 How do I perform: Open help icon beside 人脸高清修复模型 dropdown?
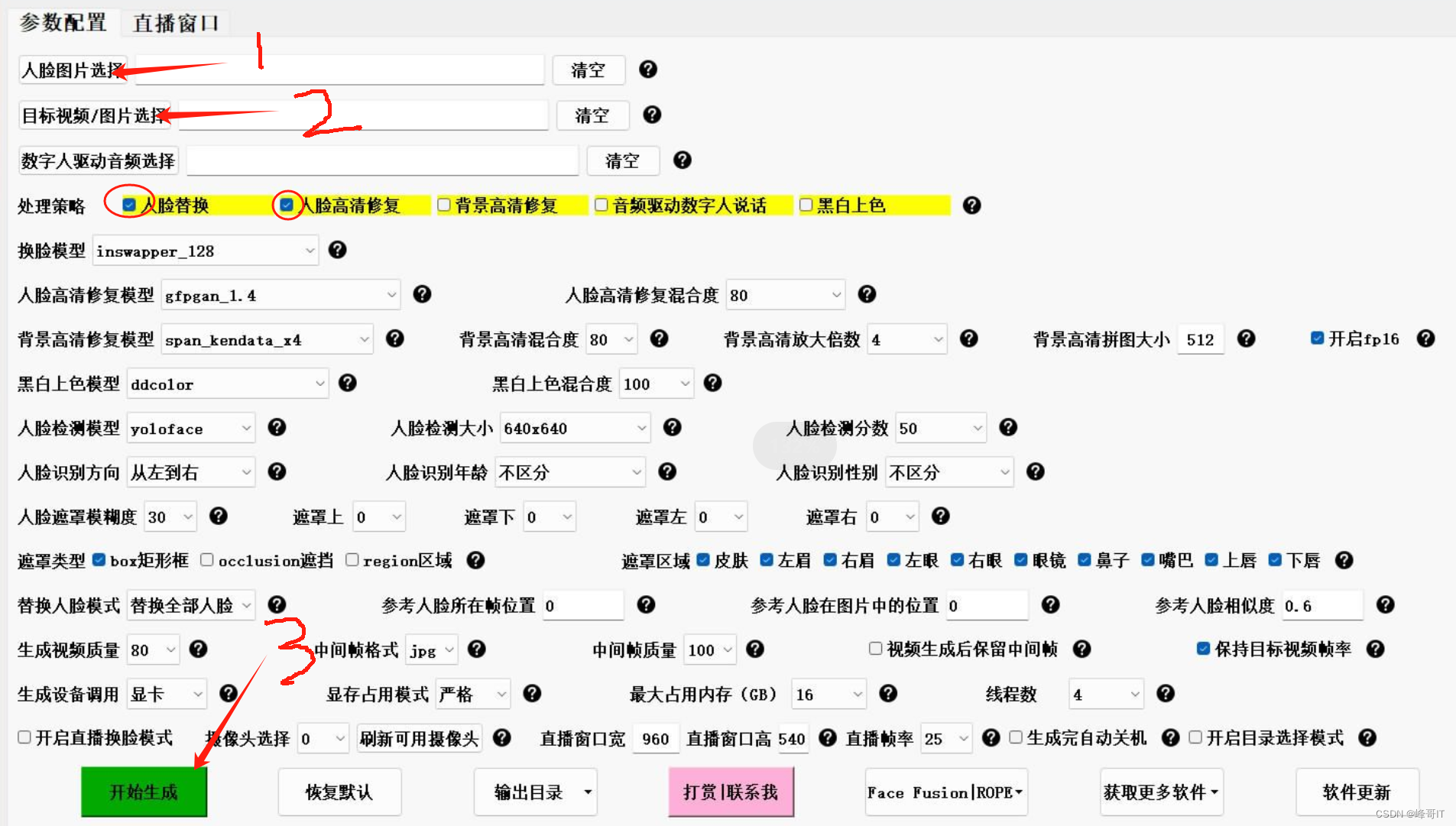[422, 294]
